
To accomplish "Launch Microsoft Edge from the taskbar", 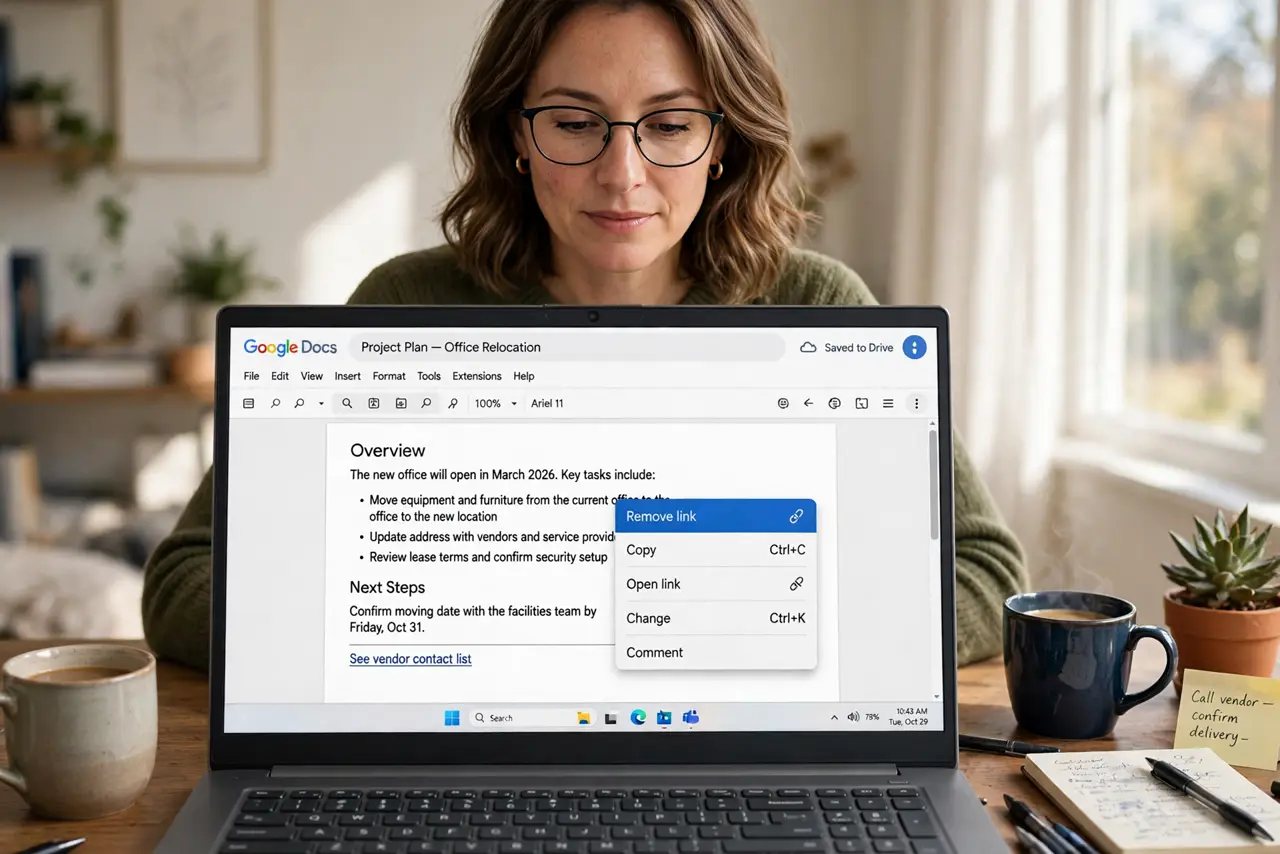I will click(638, 717).
